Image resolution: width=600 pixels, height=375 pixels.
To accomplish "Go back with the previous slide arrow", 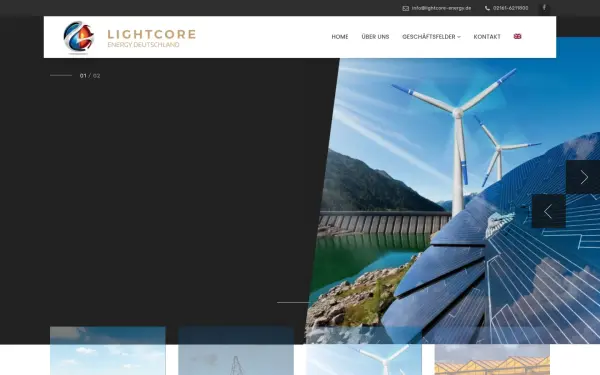I will click(x=549, y=211).
